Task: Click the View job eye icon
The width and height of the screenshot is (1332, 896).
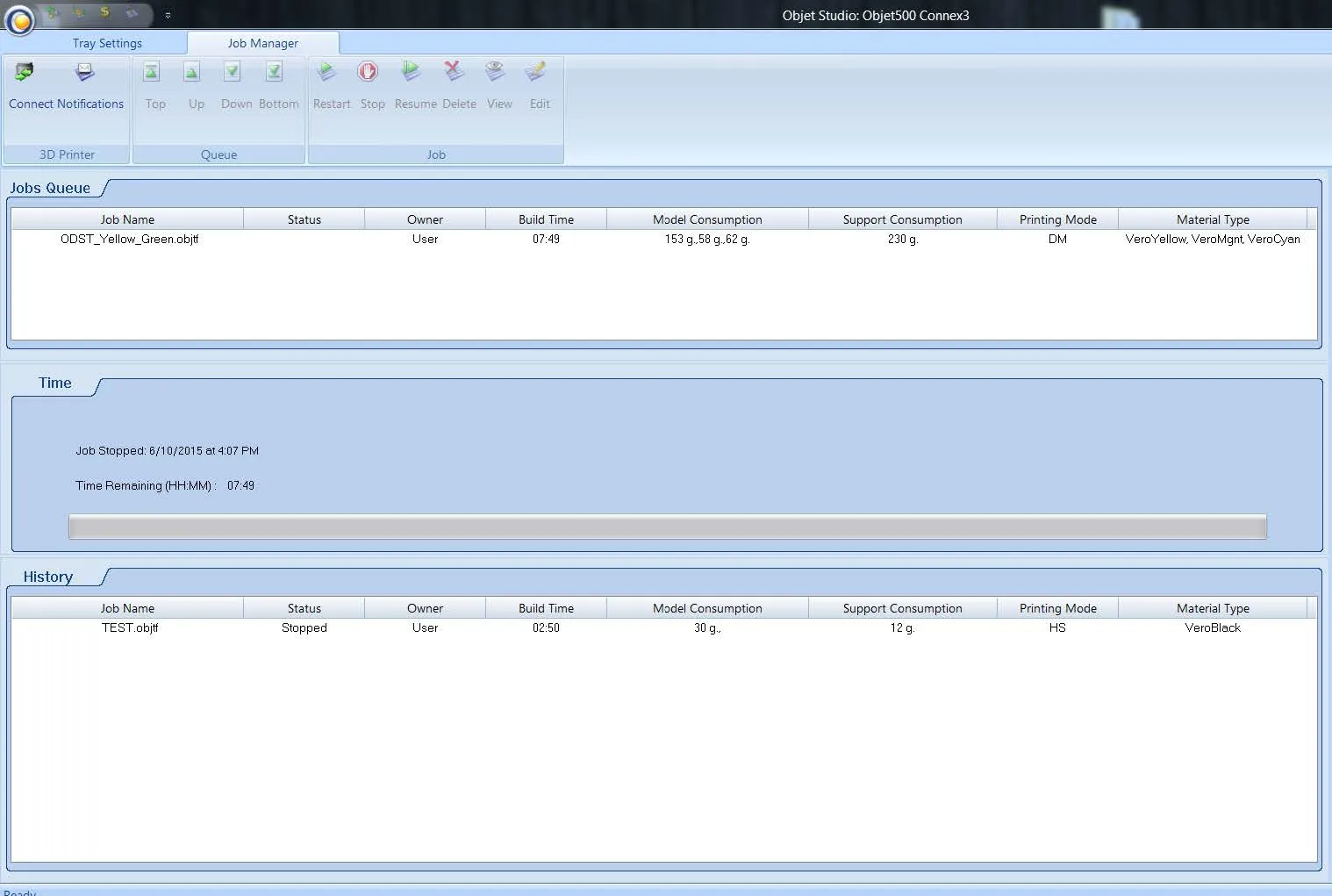Action: tap(495, 71)
